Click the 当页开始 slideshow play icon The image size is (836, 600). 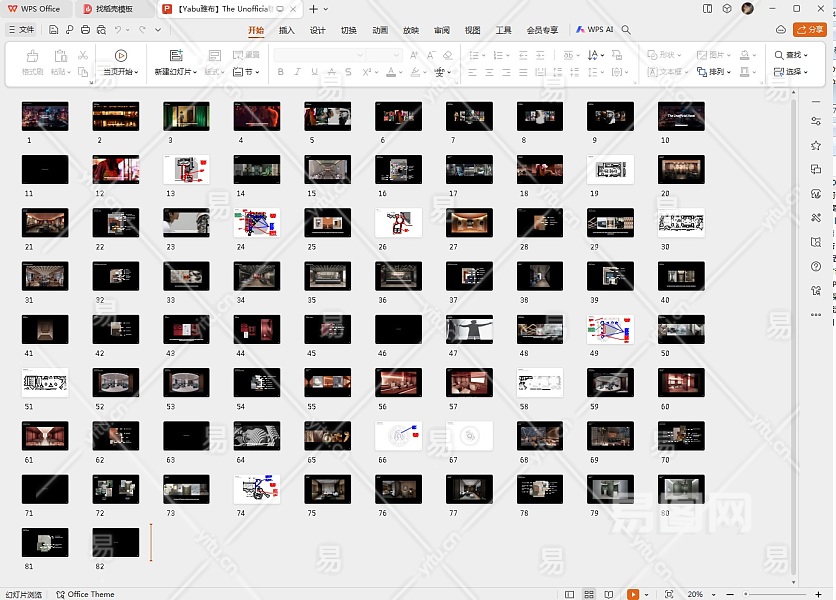coord(120,56)
